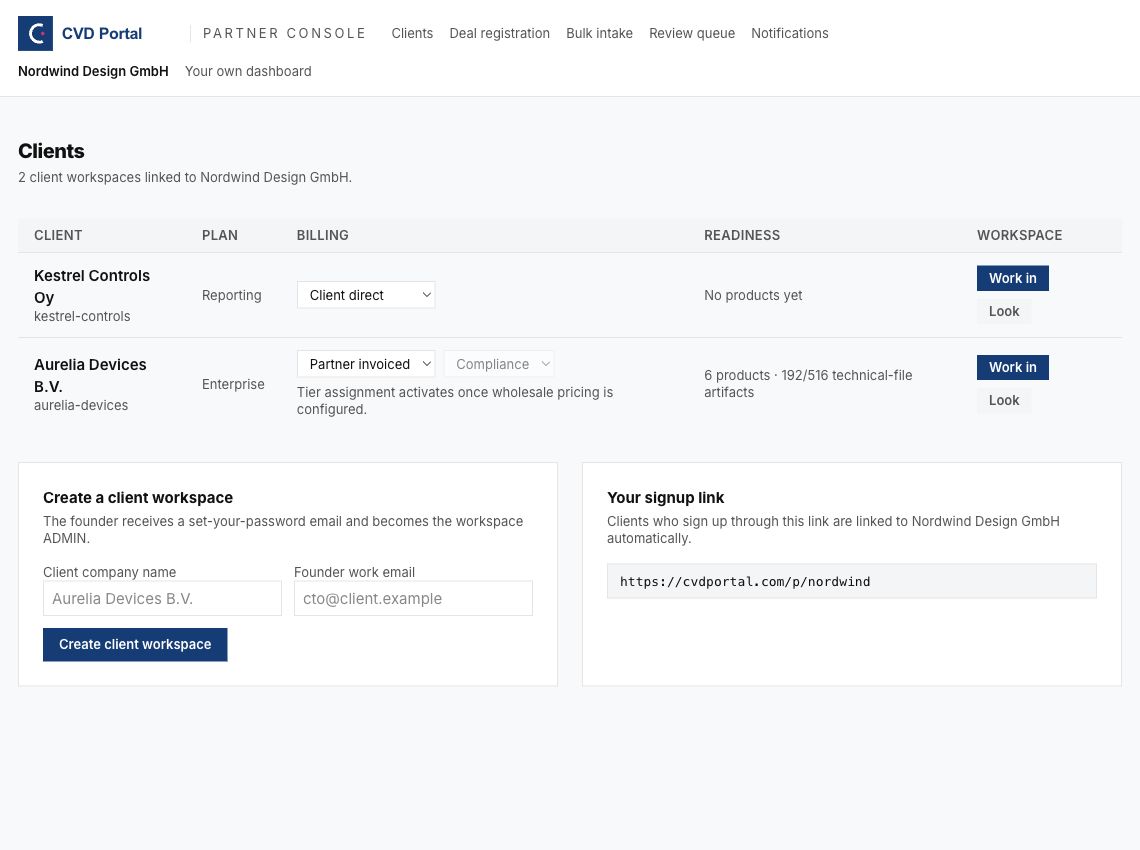Expand Aurelia Devices Partner invoiced dropdown
Image resolution: width=1140 pixels, height=850 pixels.
(366, 364)
